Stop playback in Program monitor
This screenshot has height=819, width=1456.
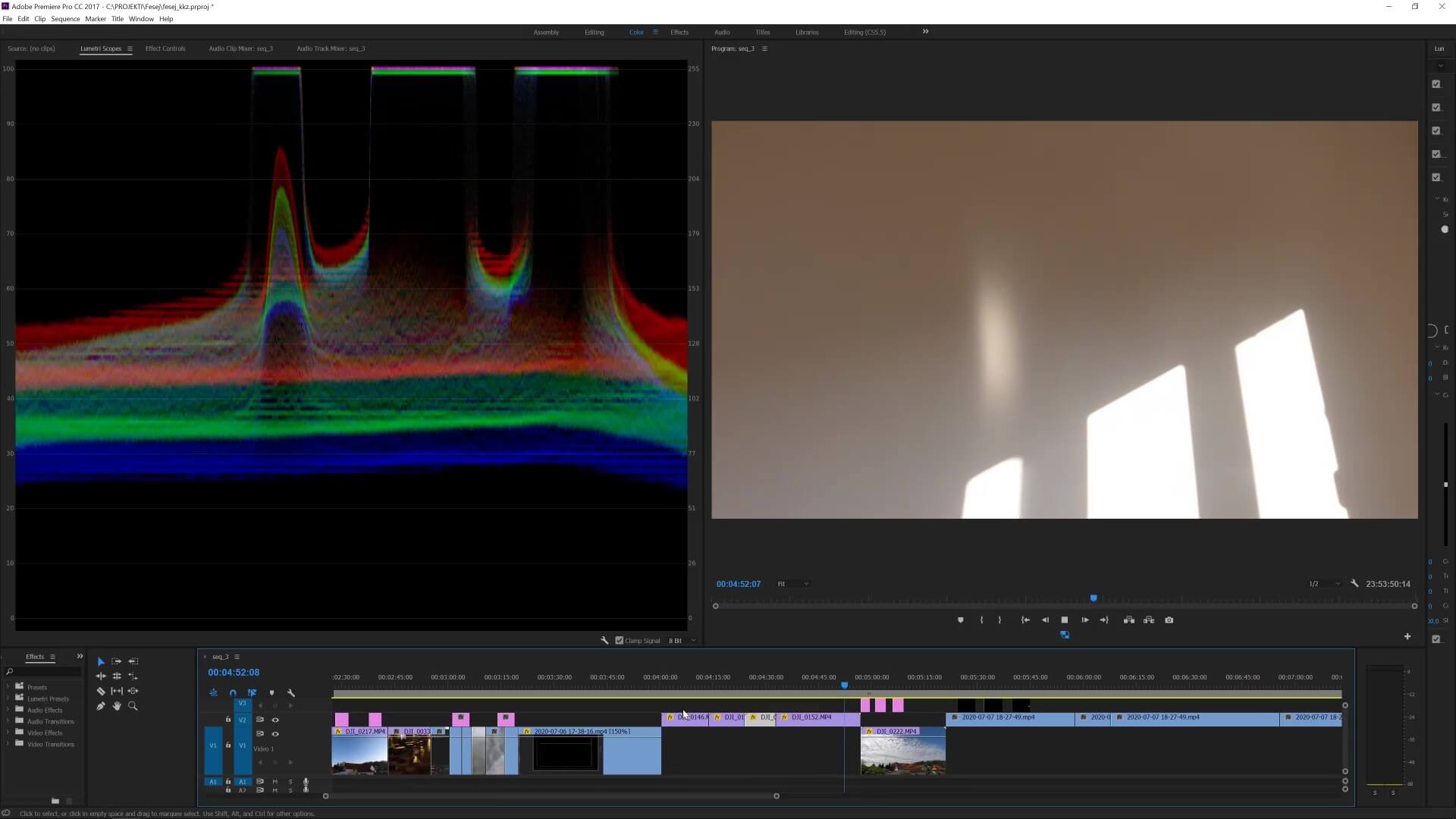pos(1064,620)
